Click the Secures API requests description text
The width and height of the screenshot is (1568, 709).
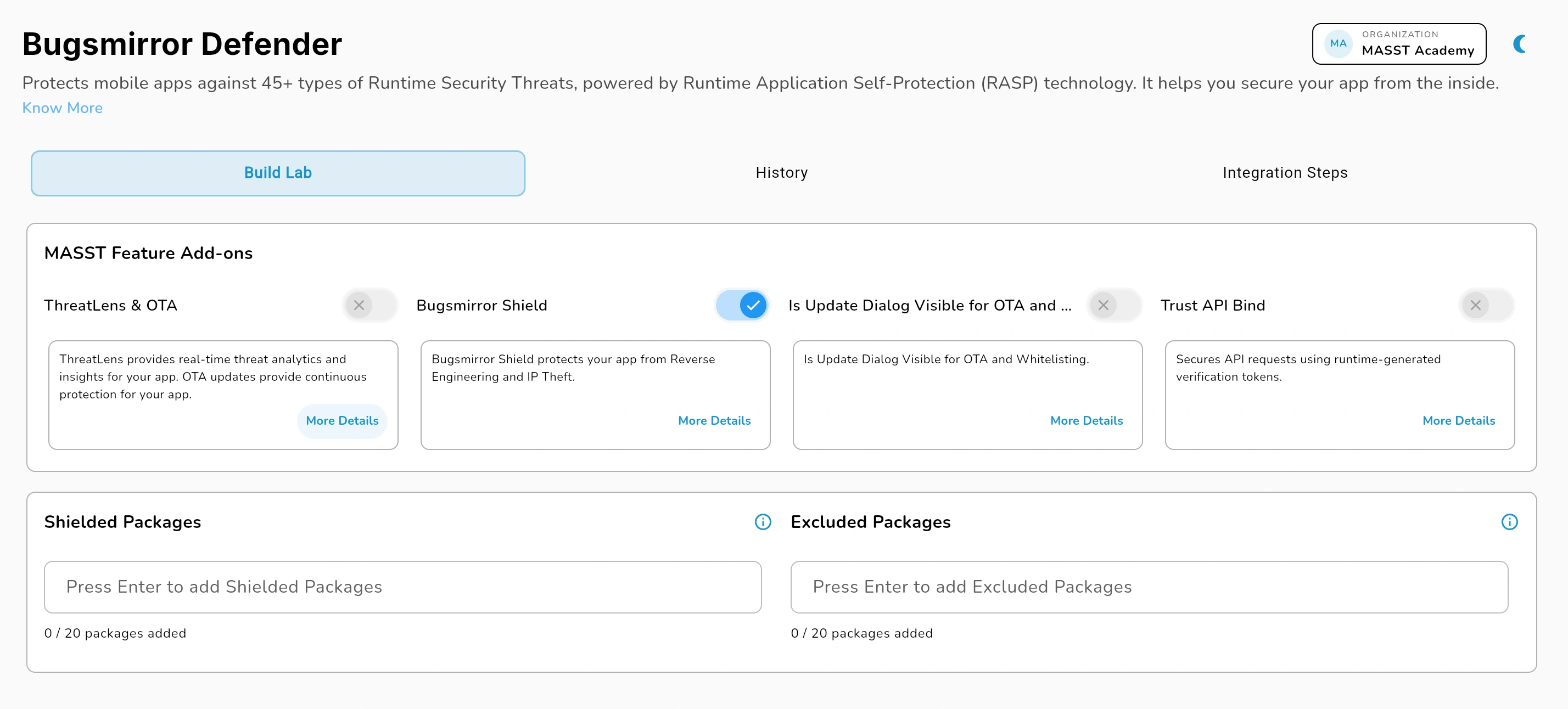click(x=1308, y=368)
